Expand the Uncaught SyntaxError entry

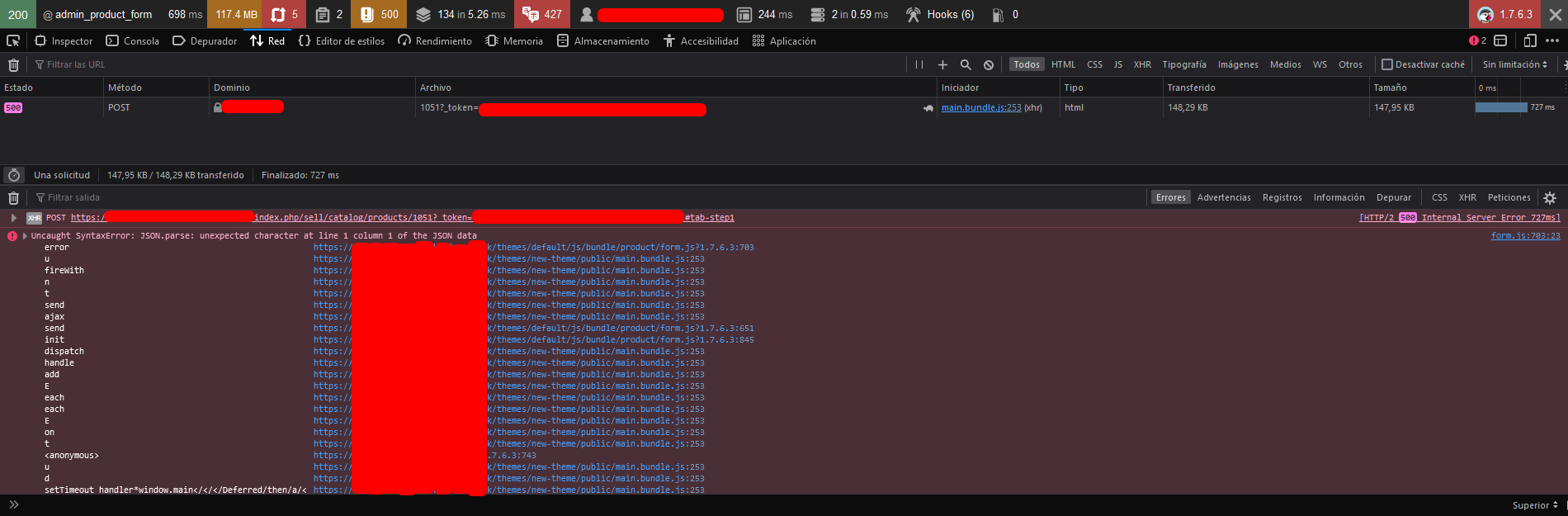click(25, 236)
